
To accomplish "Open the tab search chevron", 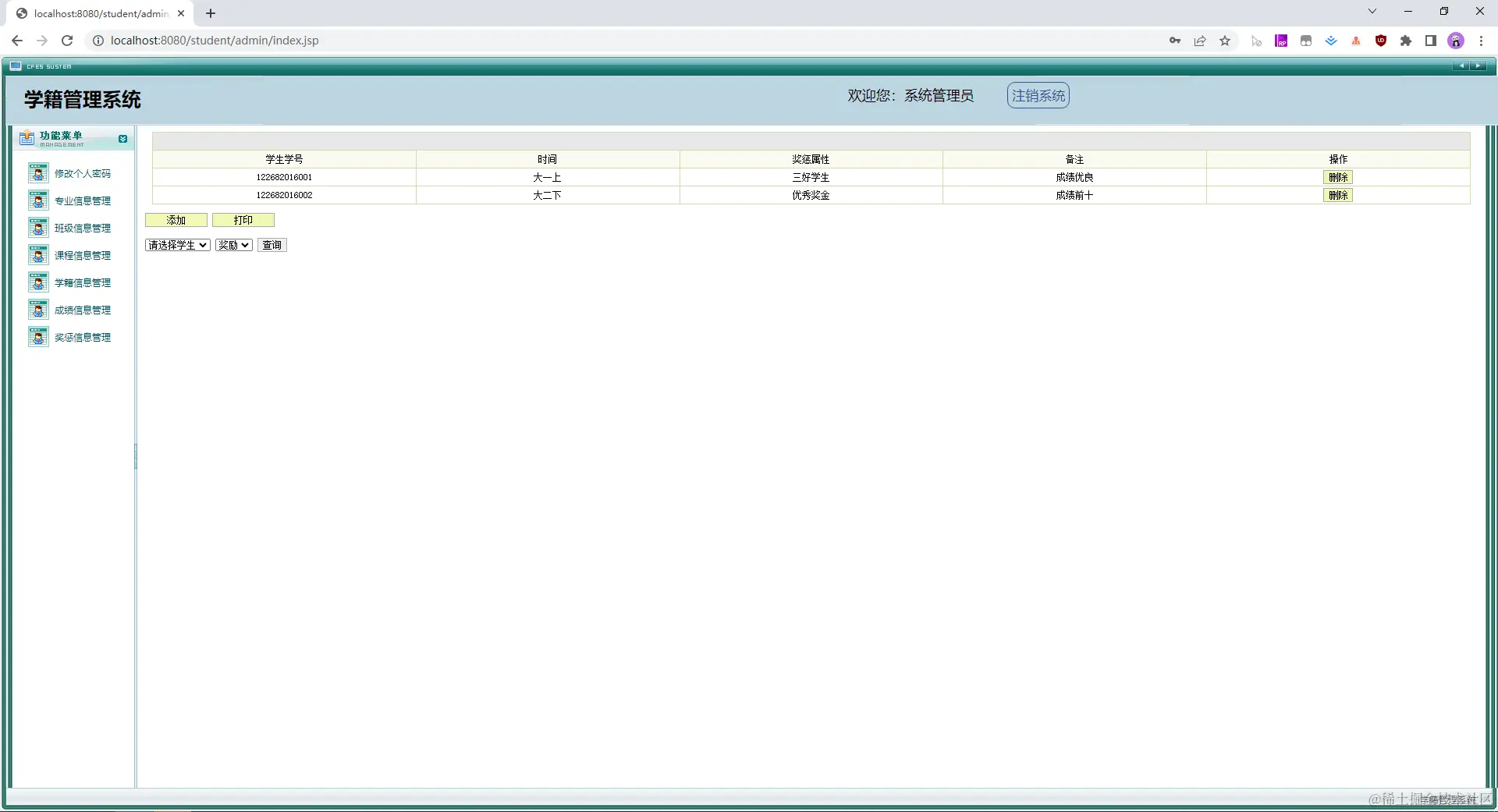I will pyautogui.click(x=1372, y=12).
